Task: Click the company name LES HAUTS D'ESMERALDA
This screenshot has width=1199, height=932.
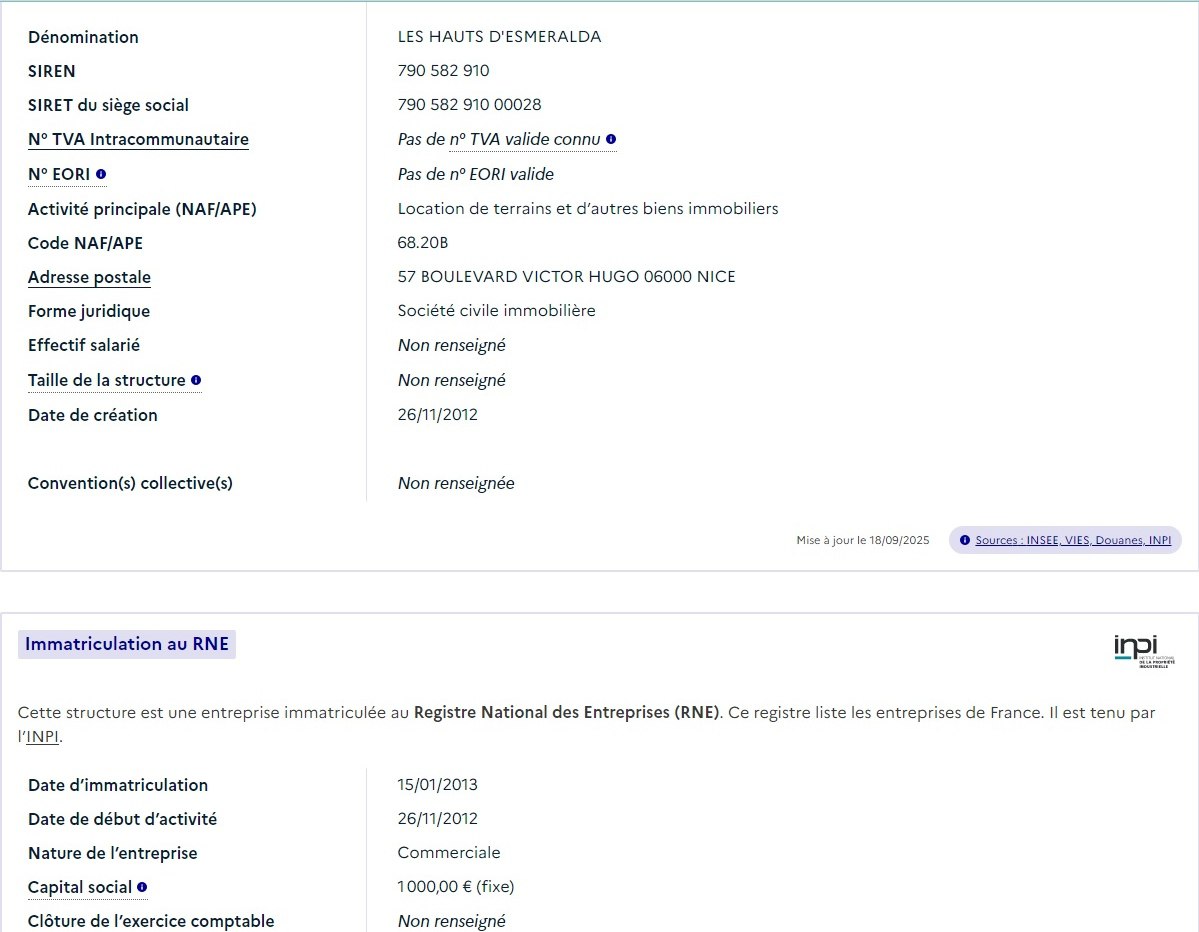Action: [x=499, y=37]
